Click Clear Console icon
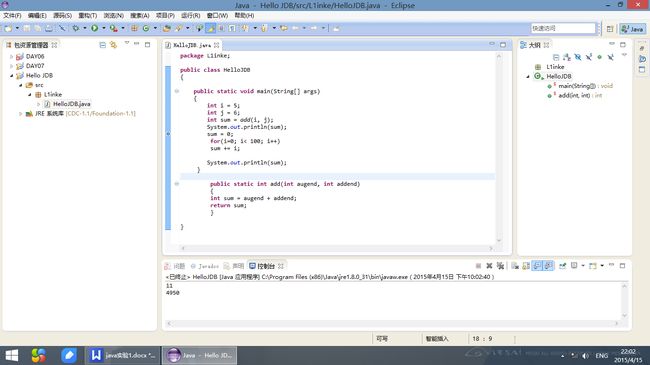The image size is (650, 365). pyautogui.click(x=515, y=266)
